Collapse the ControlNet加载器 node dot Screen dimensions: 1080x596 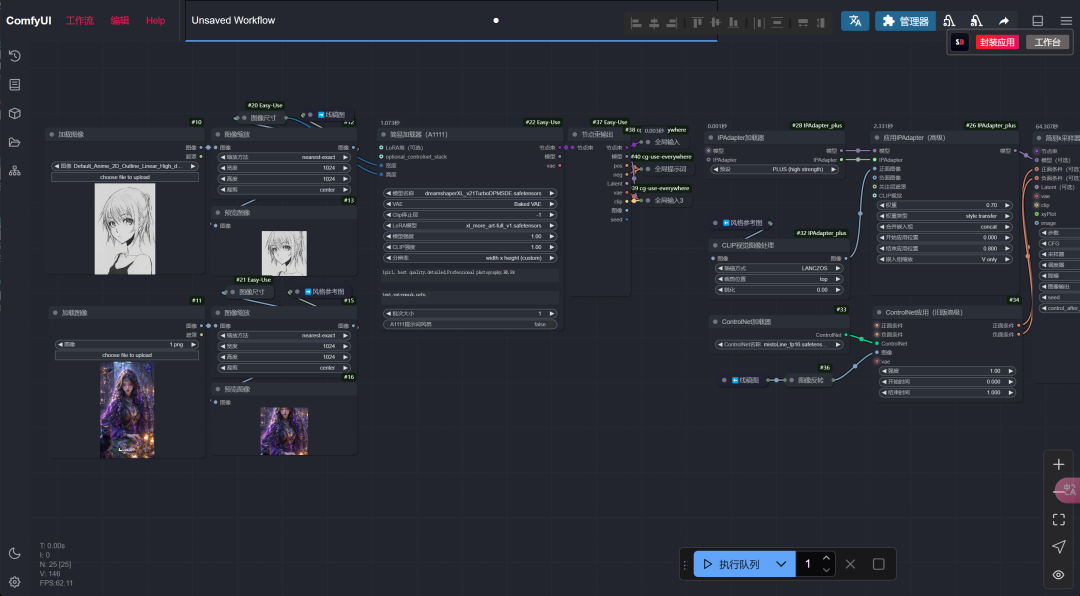(716, 322)
